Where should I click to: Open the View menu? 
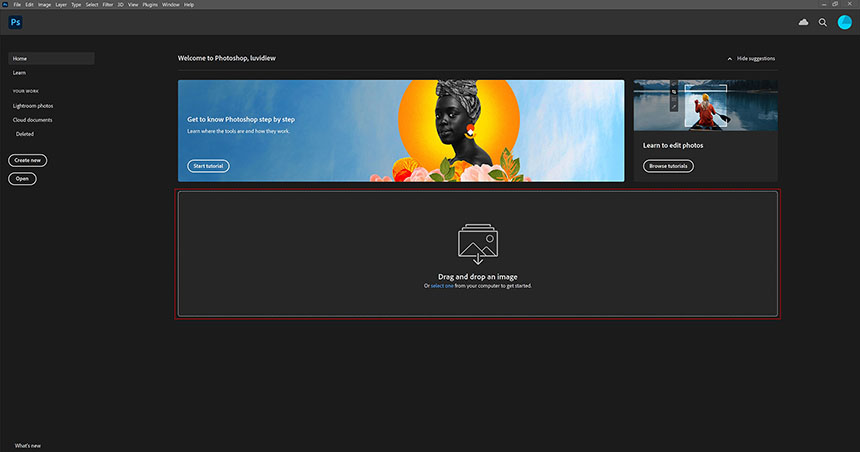[133, 4]
